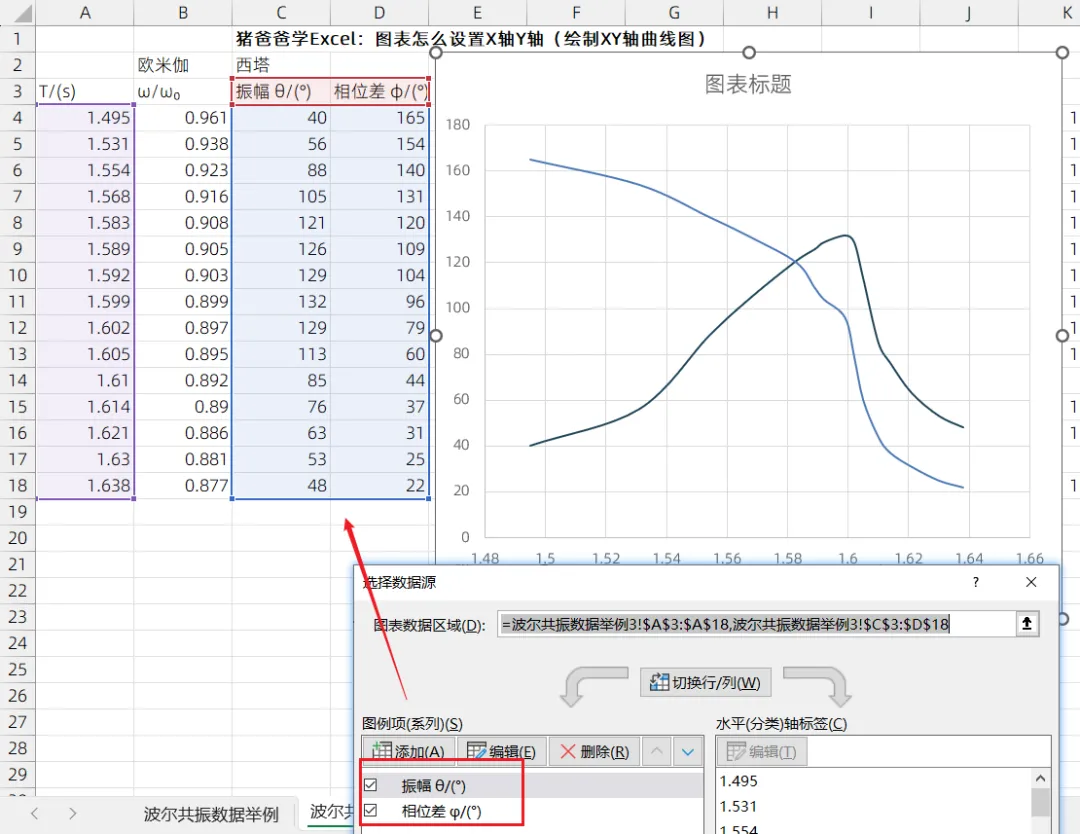Select column D header
This screenshot has width=1080, height=834.
click(x=380, y=12)
